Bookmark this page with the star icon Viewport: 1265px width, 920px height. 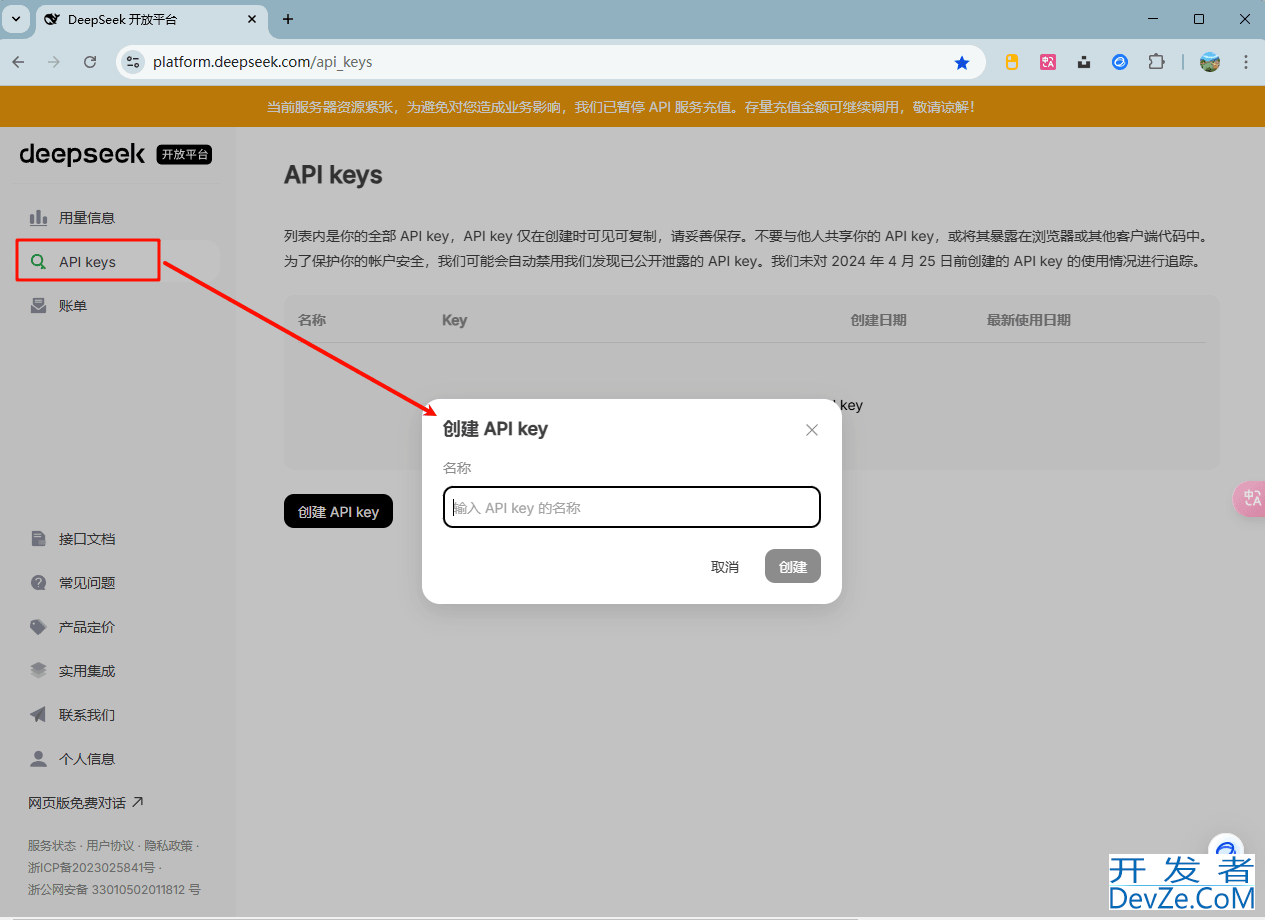pos(962,62)
